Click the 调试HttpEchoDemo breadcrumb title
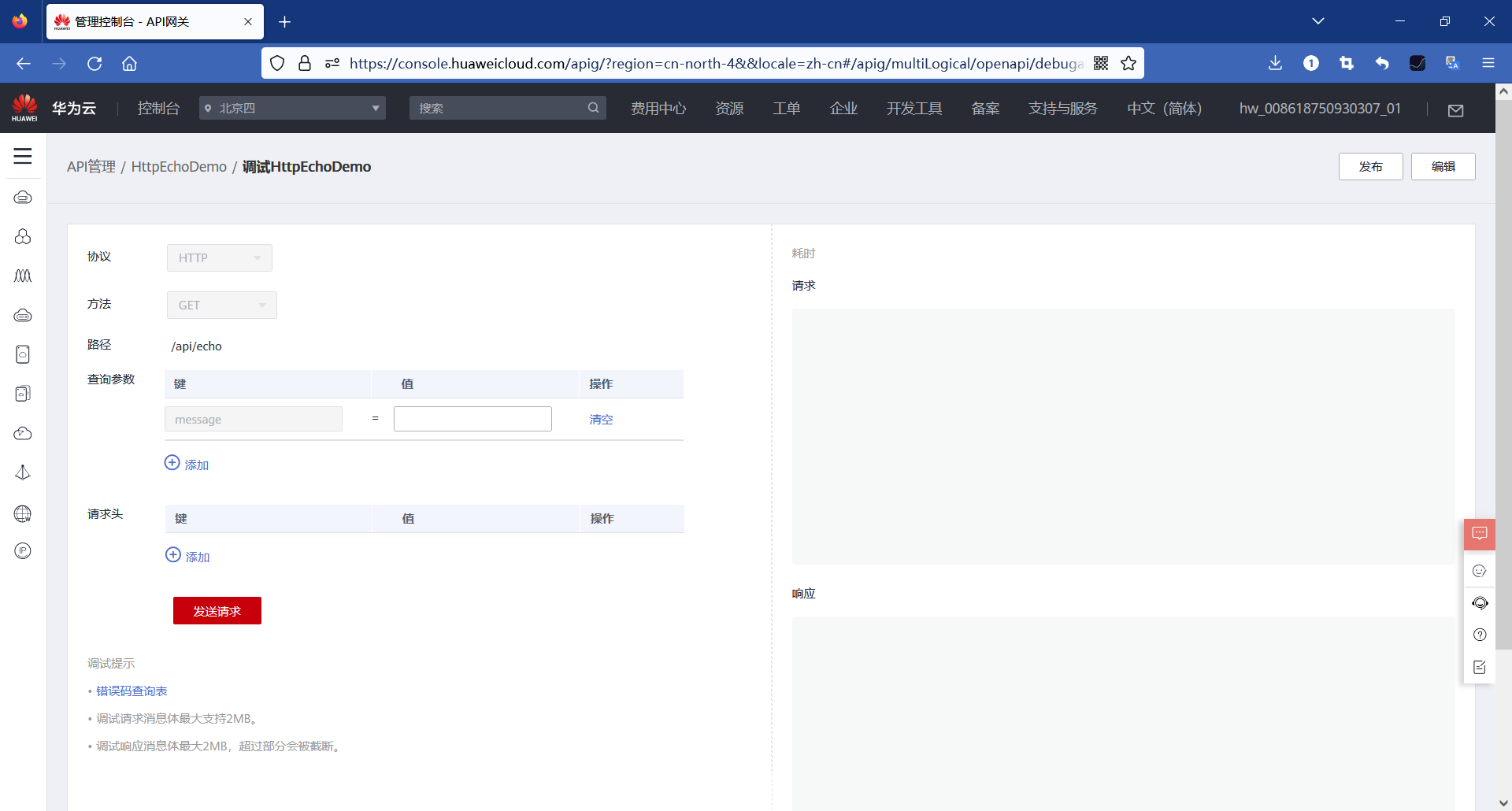 306,167
